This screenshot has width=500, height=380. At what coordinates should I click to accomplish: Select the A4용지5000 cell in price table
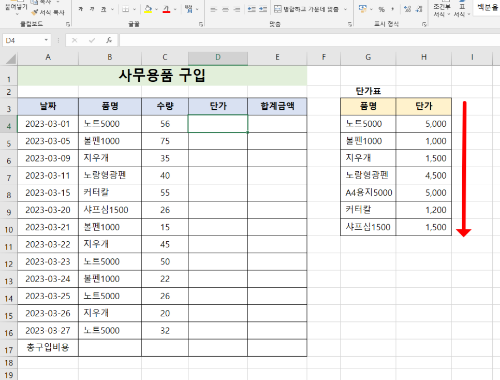tap(368, 193)
